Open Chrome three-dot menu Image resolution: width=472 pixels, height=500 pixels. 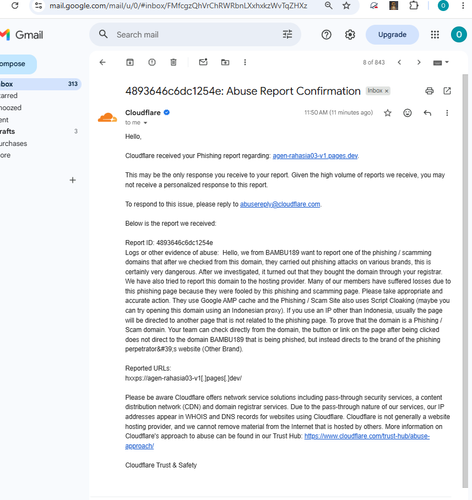(x=463, y=5)
